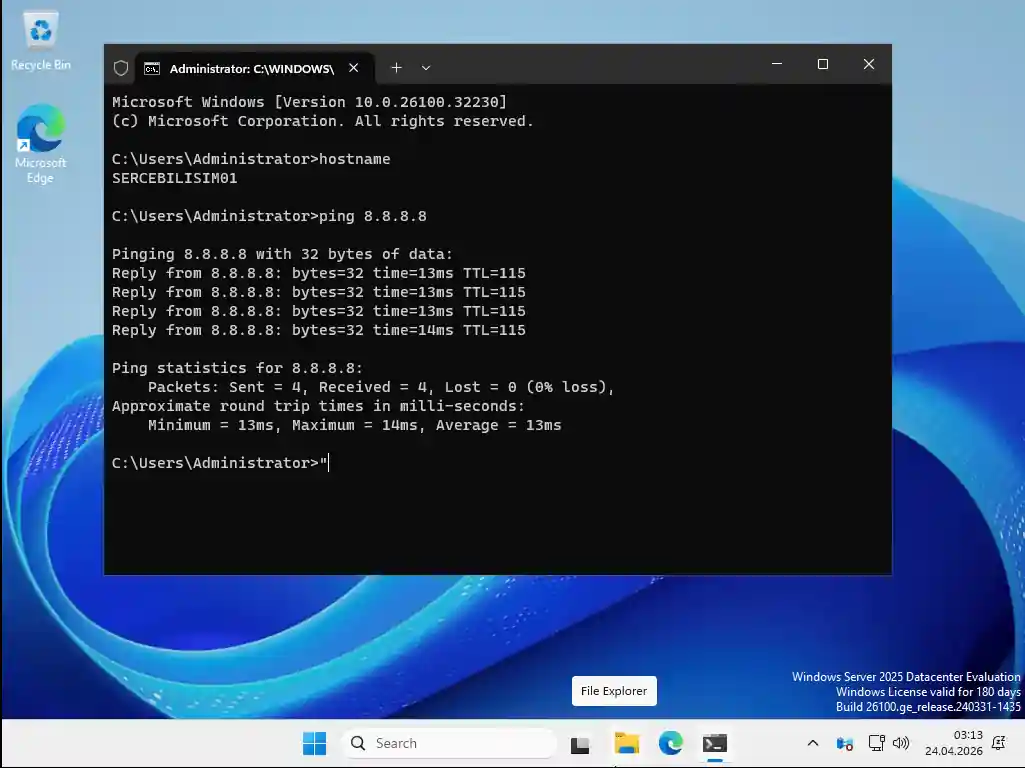Click the command prompt icon on the tab

[152, 69]
